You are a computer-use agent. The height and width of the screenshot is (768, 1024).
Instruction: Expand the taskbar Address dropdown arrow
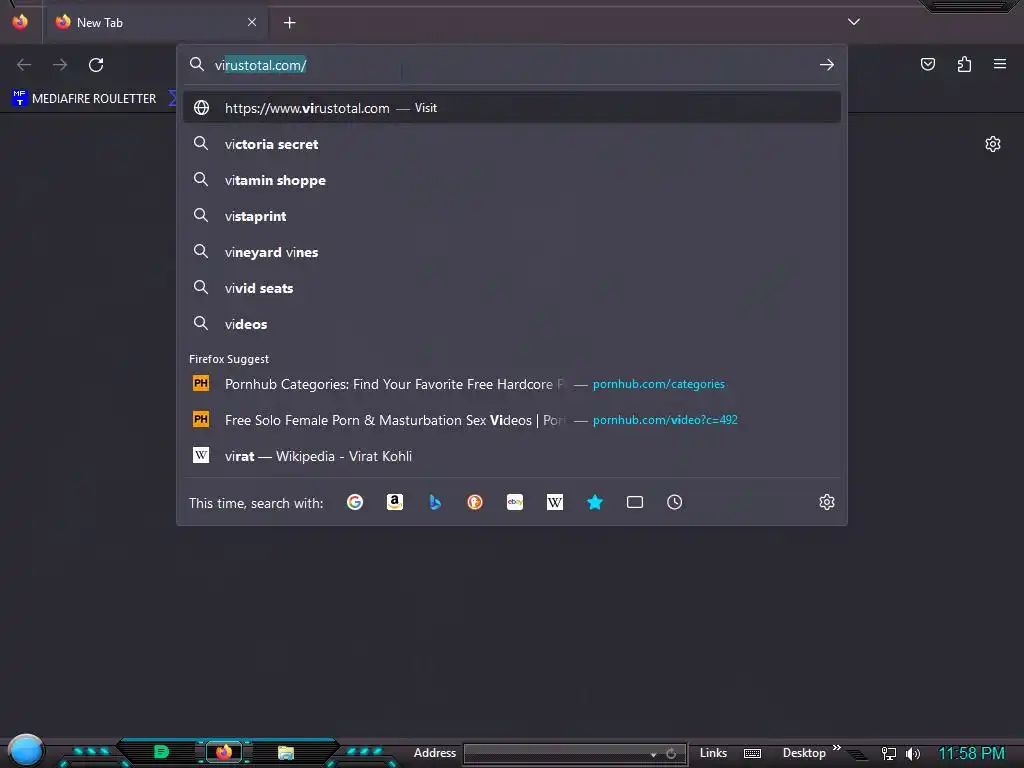(x=653, y=754)
